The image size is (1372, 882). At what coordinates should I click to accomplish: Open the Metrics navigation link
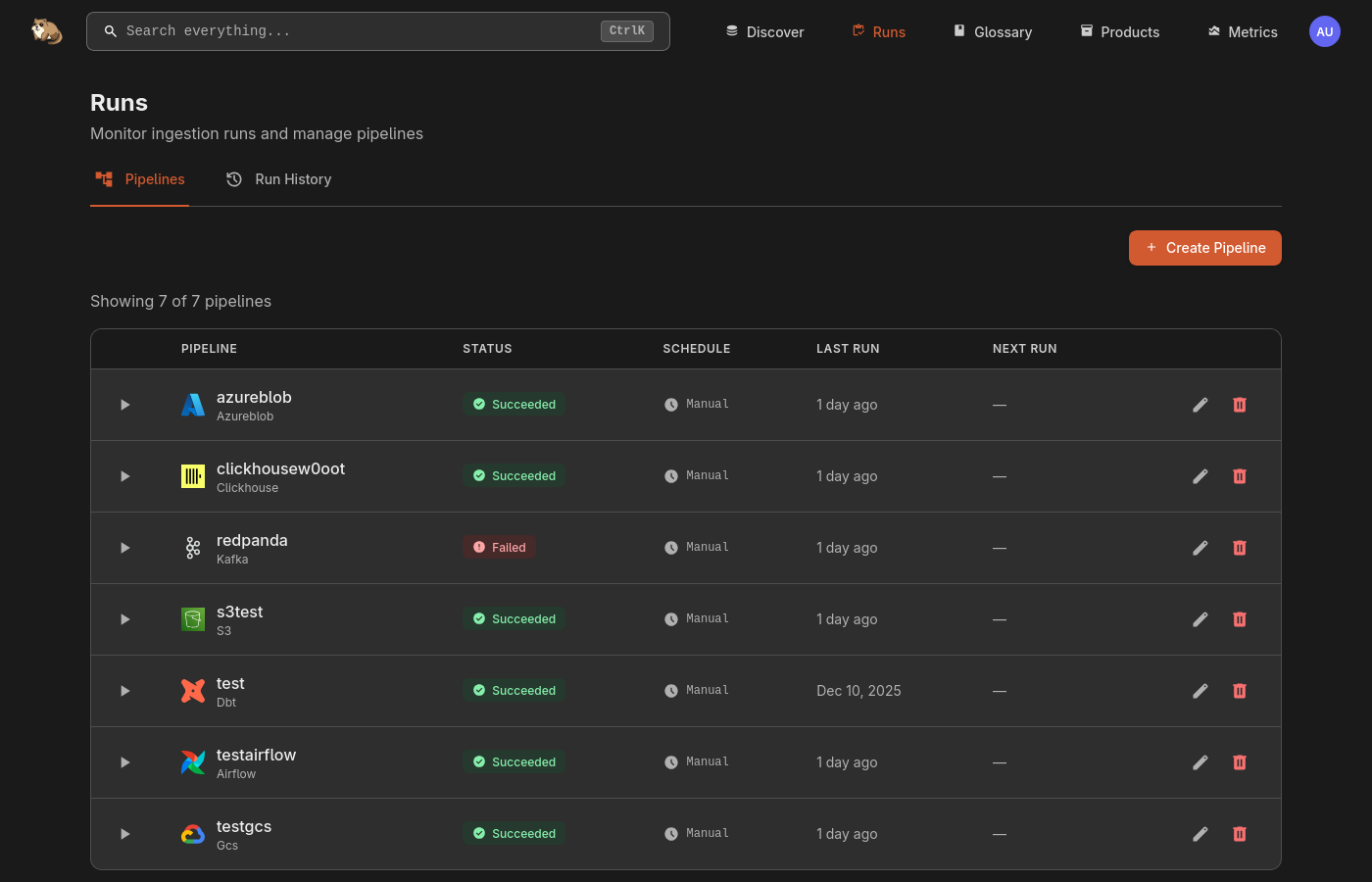tap(1242, 32)
